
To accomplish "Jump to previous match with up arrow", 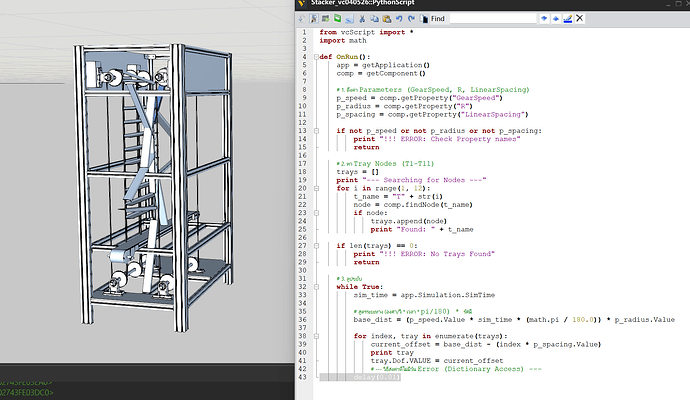I will [x=557, y=18].
